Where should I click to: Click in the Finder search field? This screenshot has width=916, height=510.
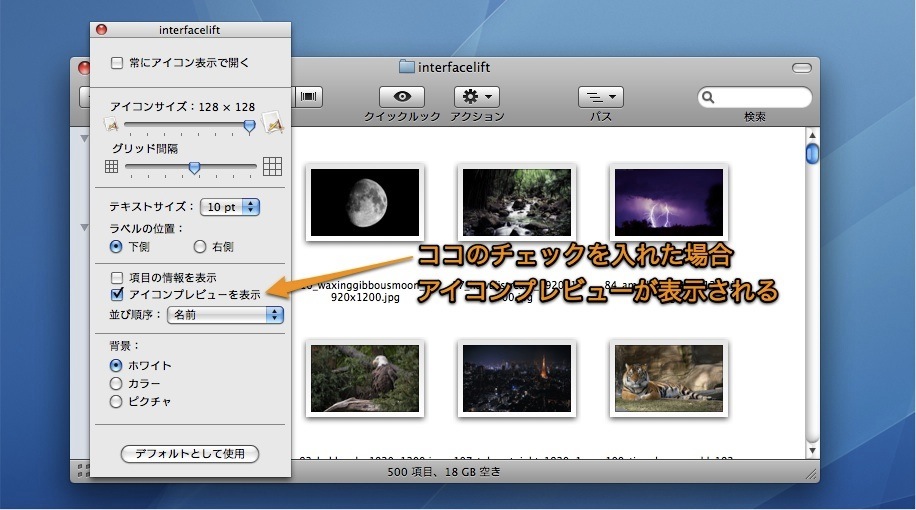click(x=755, y=98)
